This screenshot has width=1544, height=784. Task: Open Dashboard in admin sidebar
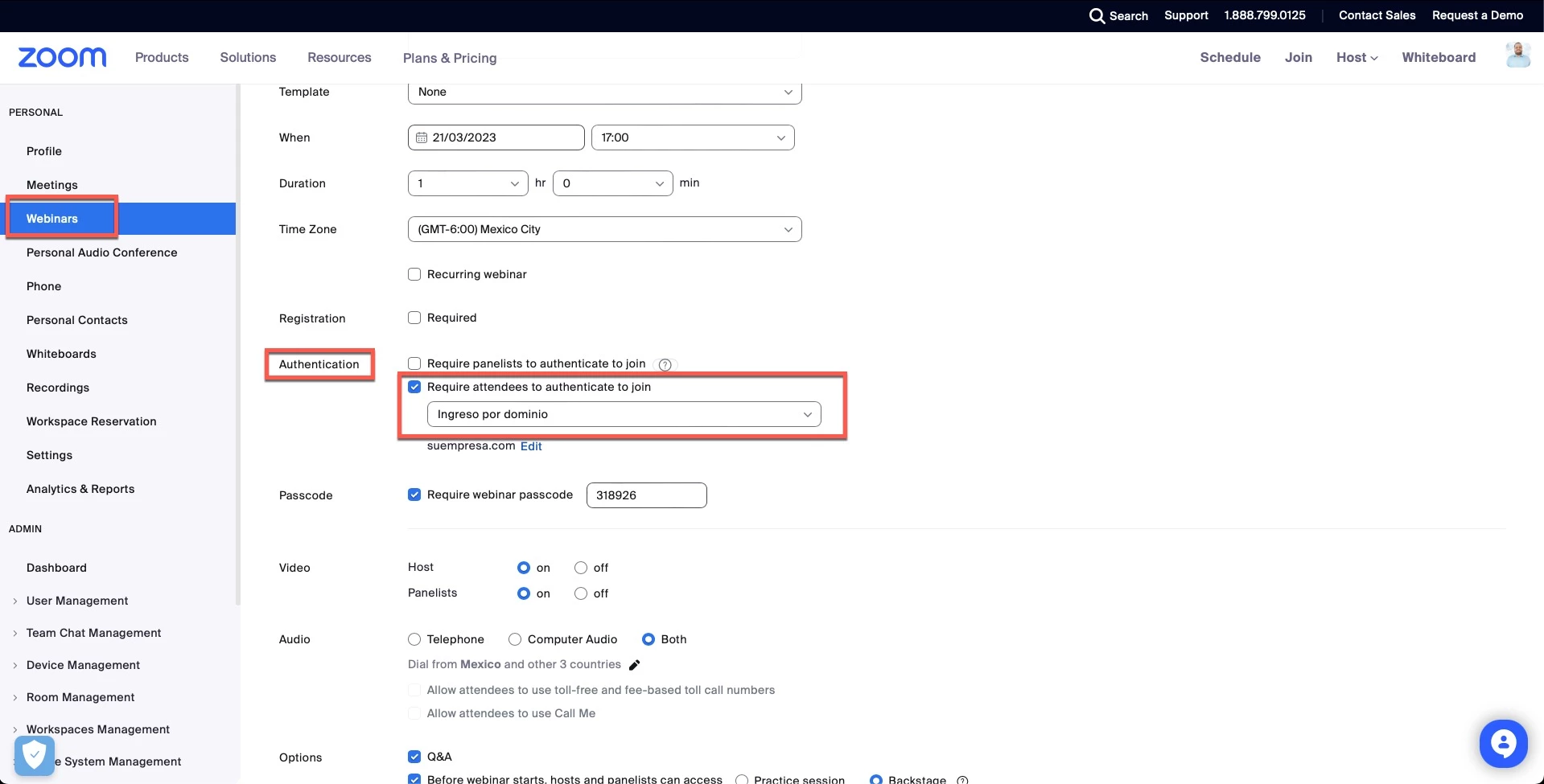point(56,568)
